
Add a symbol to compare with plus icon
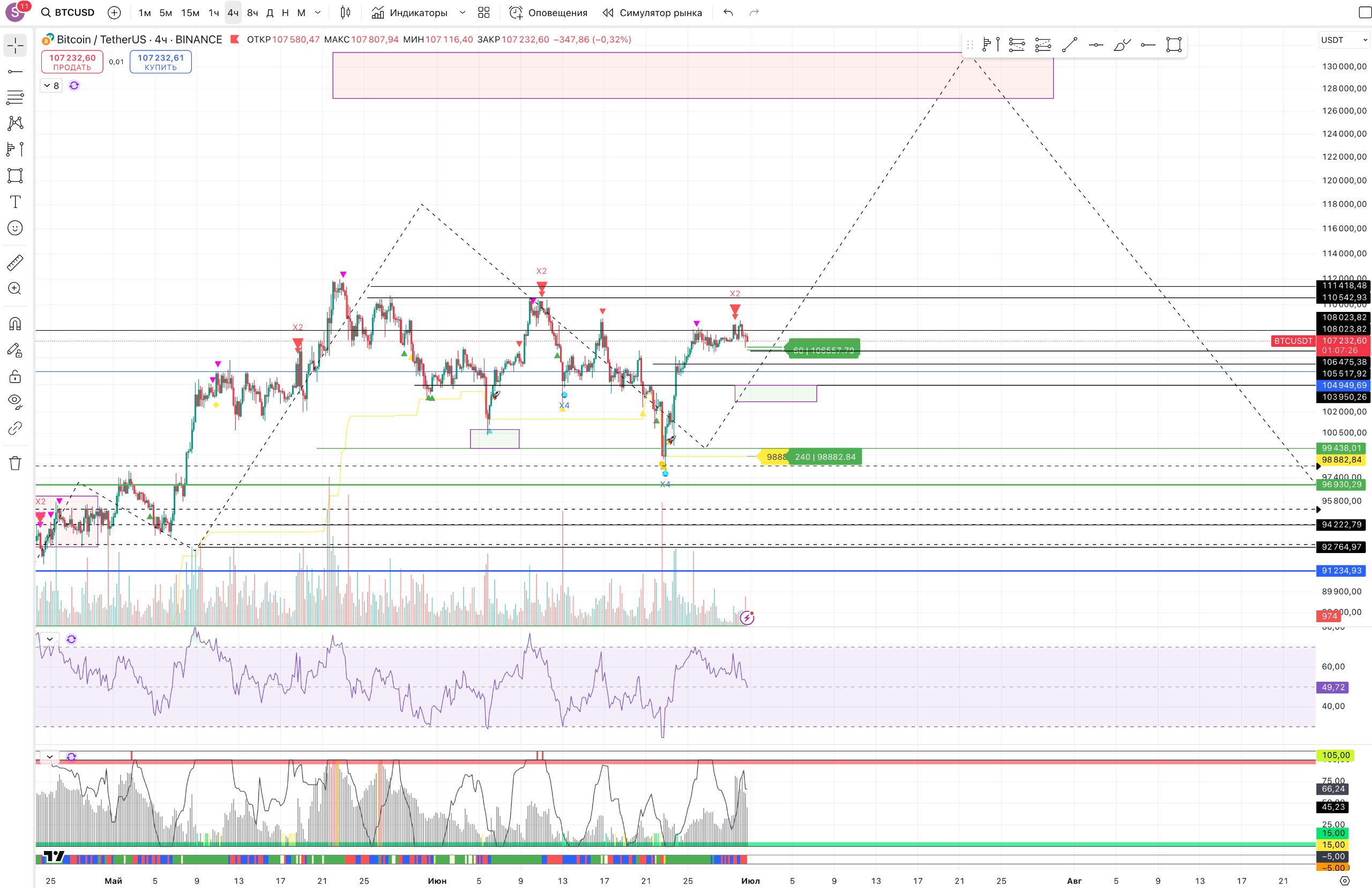[114, 12]
